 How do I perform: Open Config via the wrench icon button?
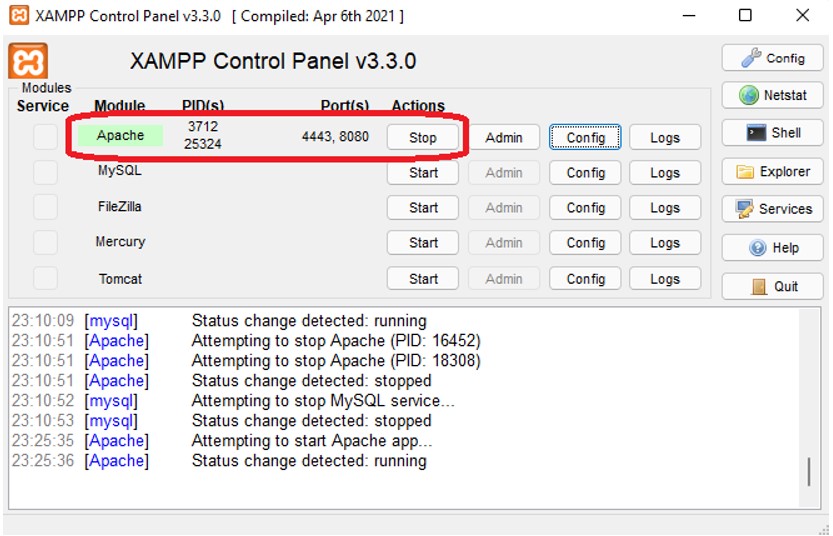772,58
